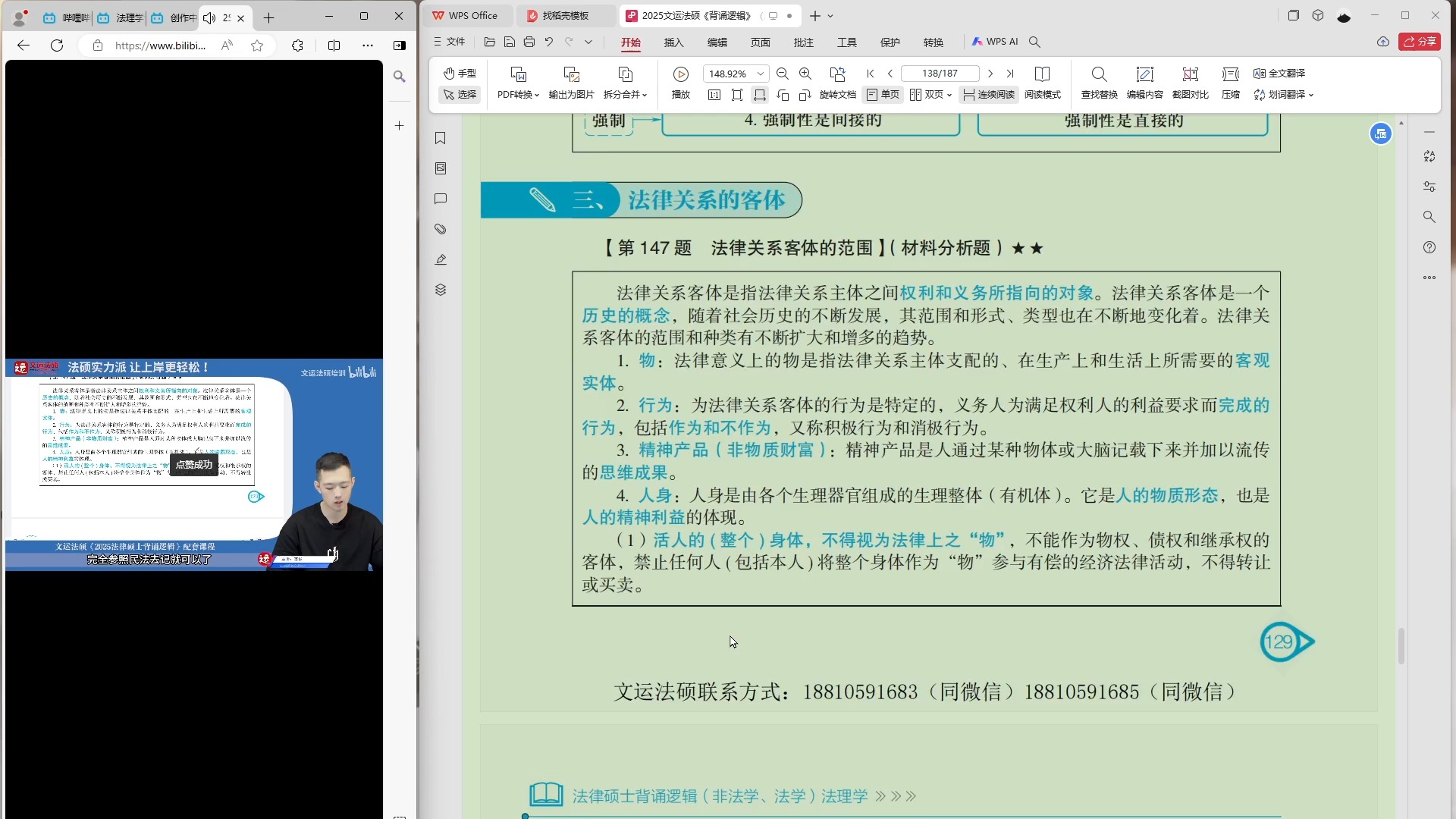Toggle 连续阅读 continuous reading
Viewport: 1456px width, 819px height.
click(988, 95)
